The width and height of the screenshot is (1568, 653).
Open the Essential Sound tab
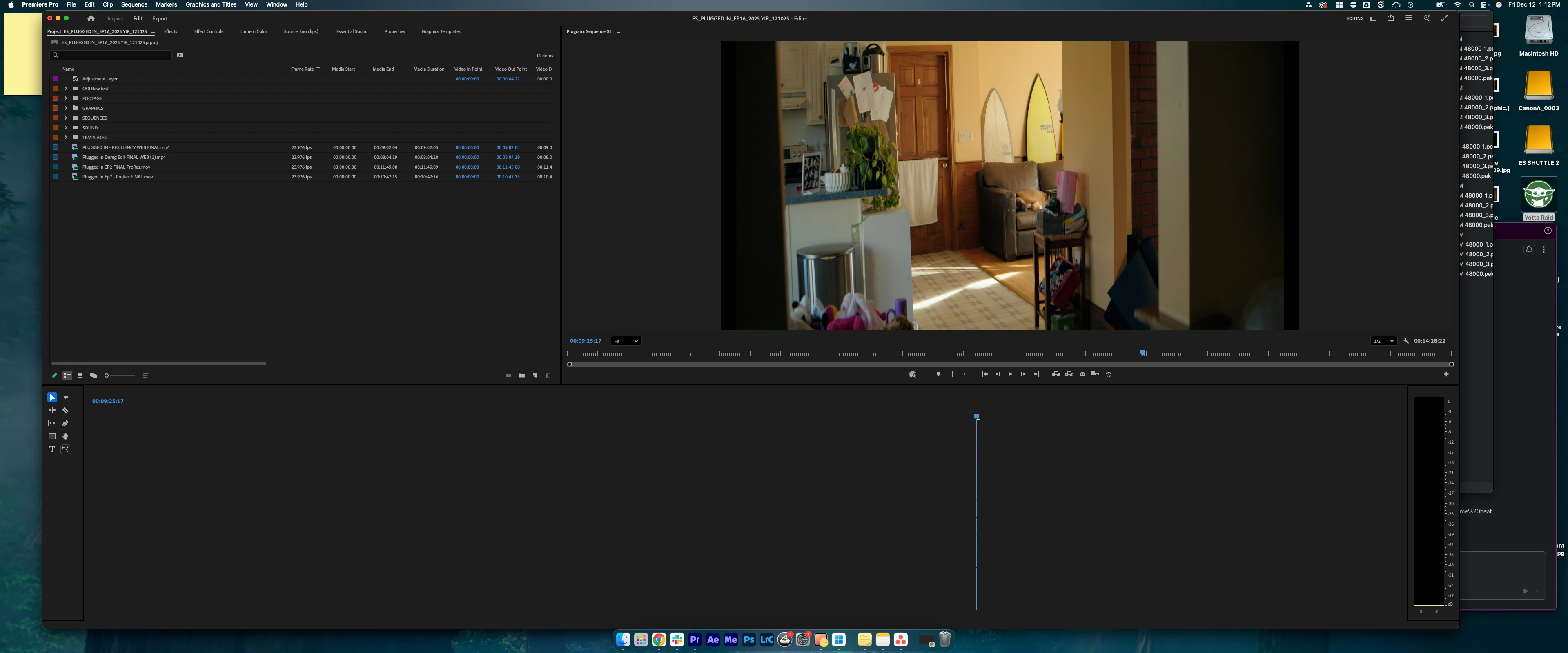pos(352,32)
